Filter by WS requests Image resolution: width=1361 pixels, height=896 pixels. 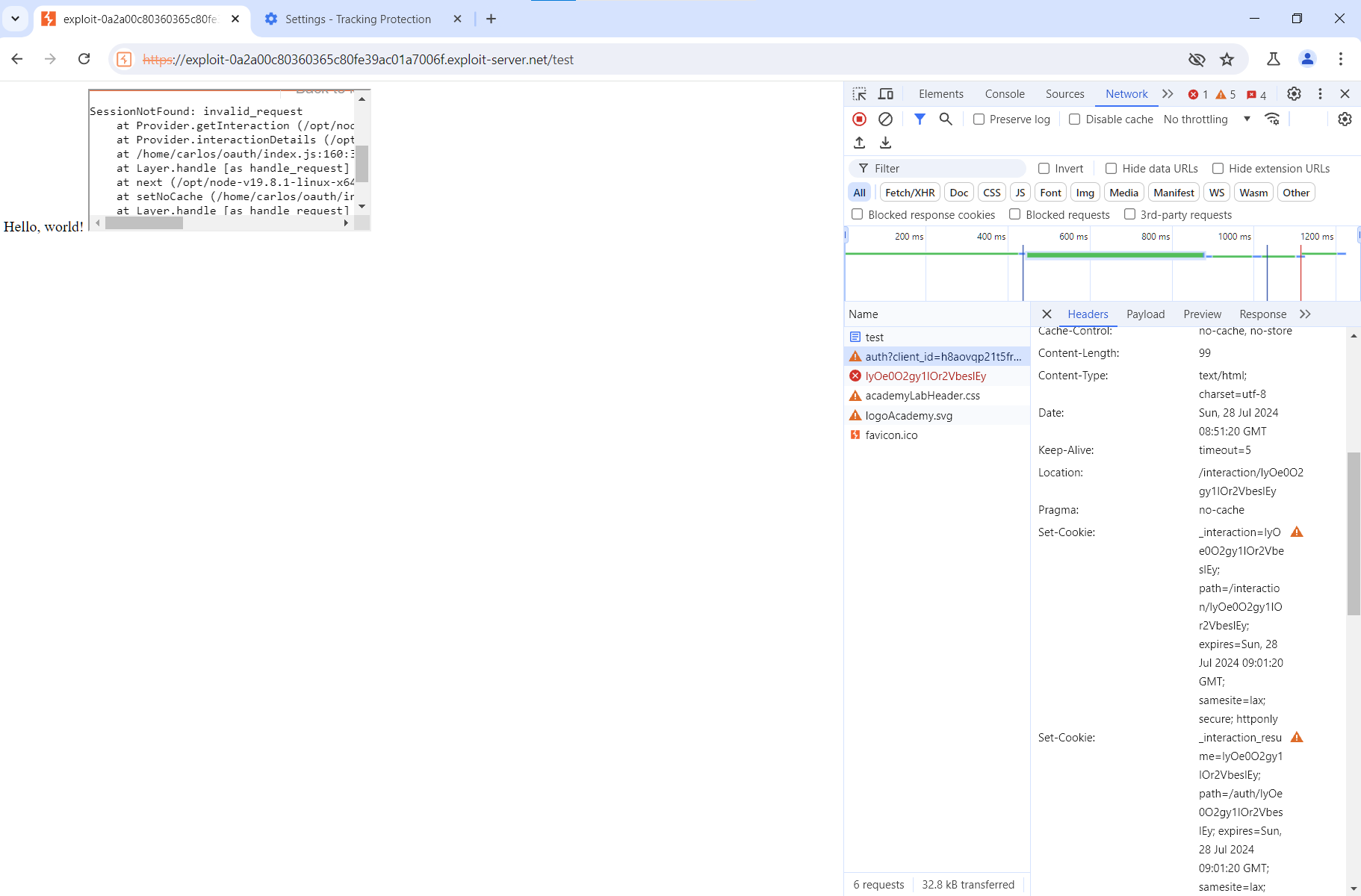click(x=1217, y=193)
